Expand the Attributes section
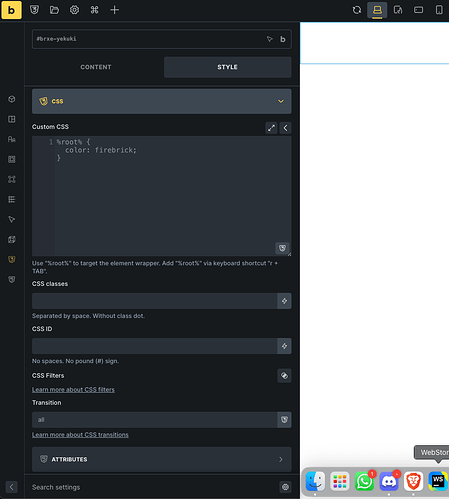This screenshot has height=499, width=449. coord(162,459)
